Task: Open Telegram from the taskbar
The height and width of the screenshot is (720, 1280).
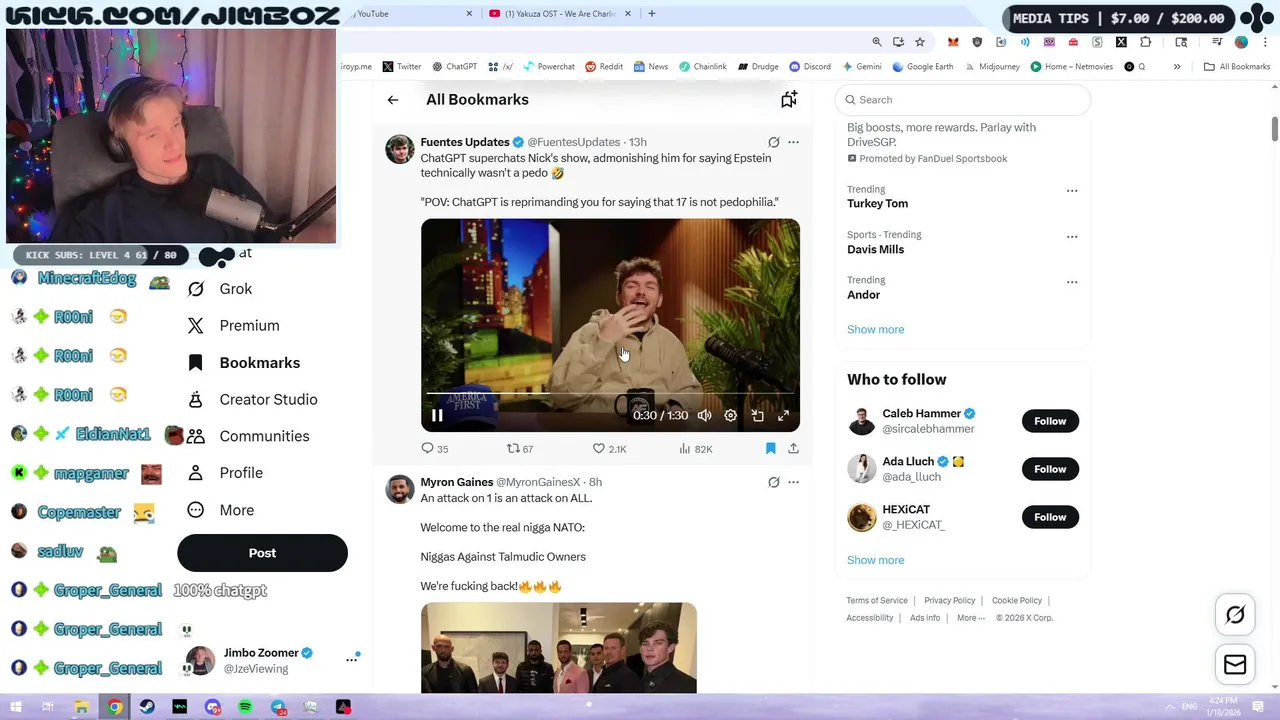Action: pos(278,707)
